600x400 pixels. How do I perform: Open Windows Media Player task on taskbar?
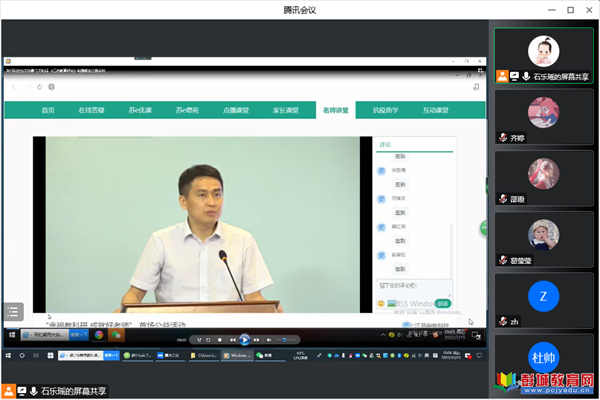click(x=237, y=356)
